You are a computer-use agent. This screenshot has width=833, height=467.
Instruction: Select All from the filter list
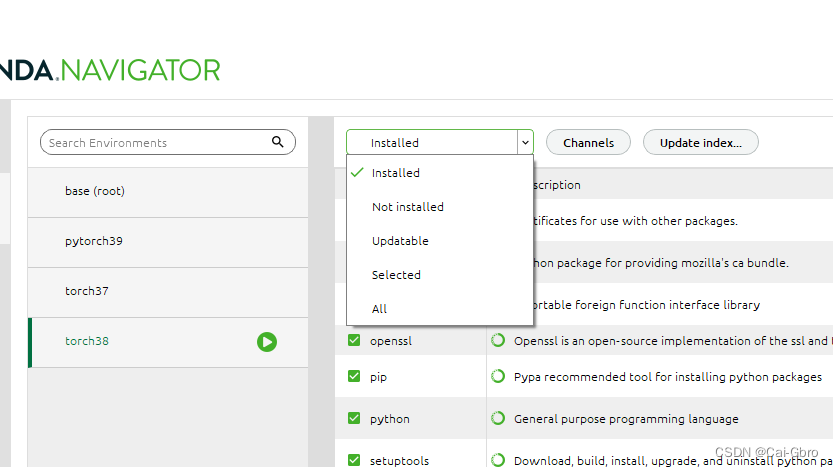point(440,309)
